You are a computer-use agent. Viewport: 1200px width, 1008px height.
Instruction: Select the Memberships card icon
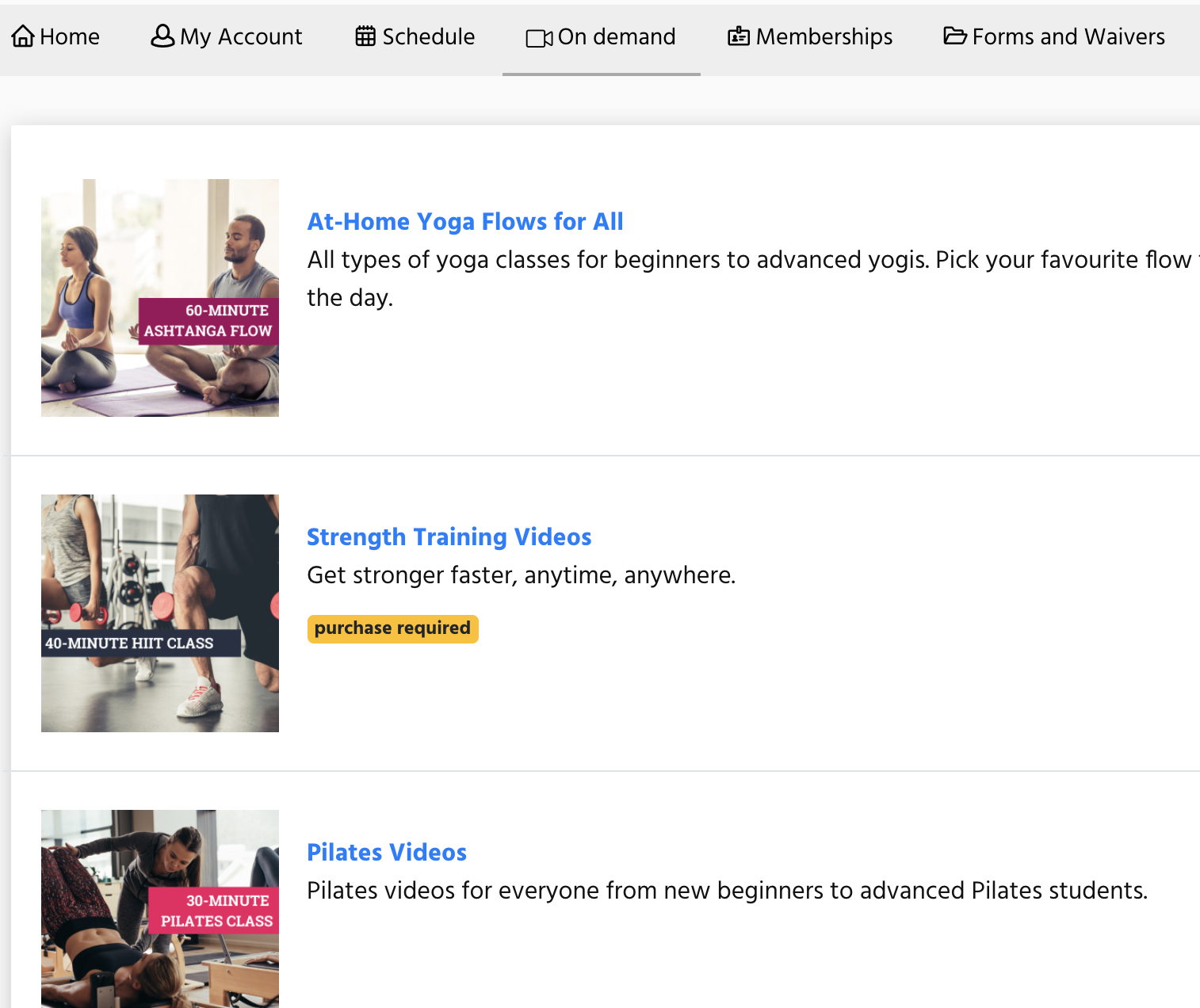click(x=737, y=36)
